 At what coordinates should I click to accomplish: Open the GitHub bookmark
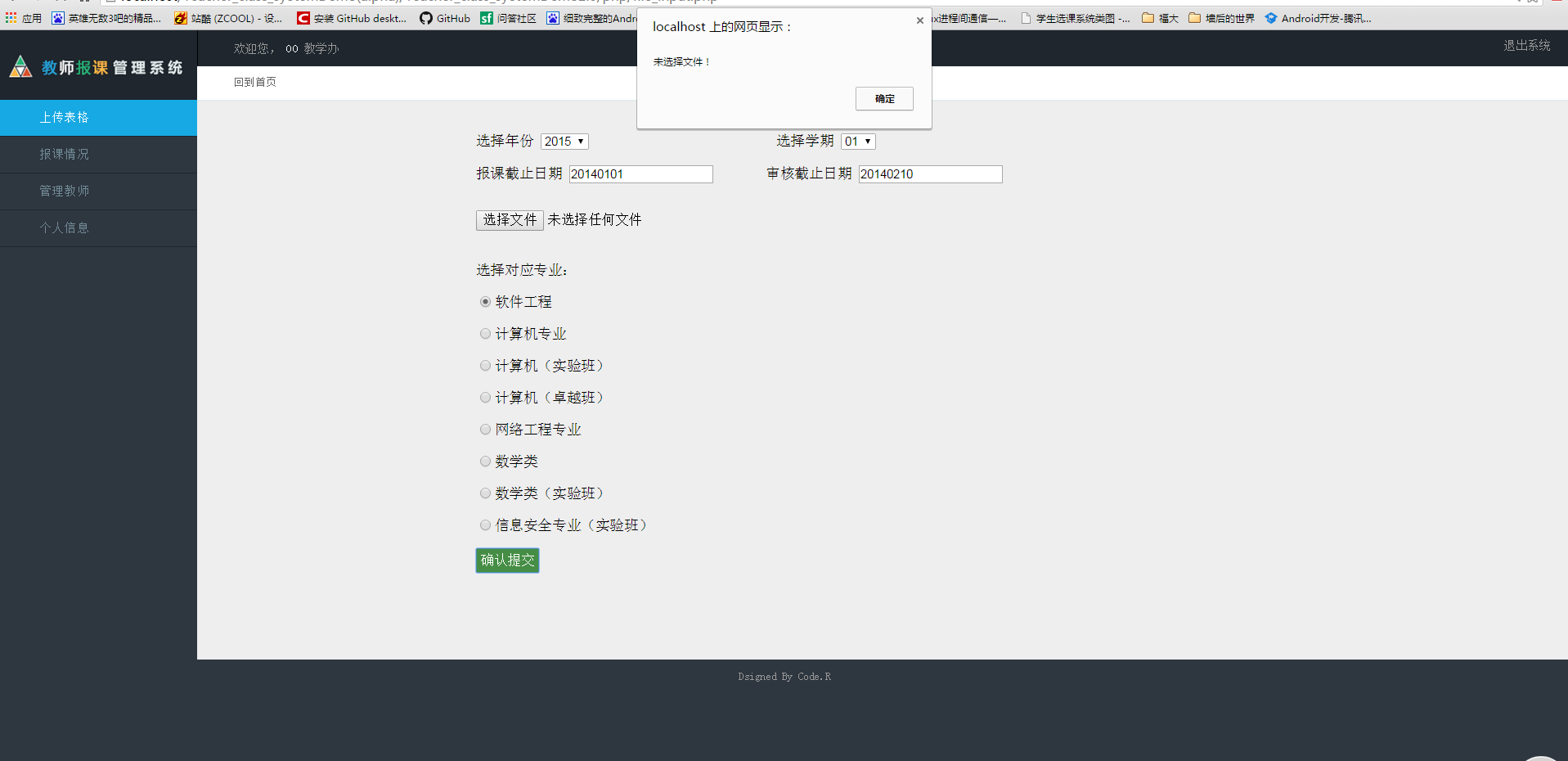445,18
